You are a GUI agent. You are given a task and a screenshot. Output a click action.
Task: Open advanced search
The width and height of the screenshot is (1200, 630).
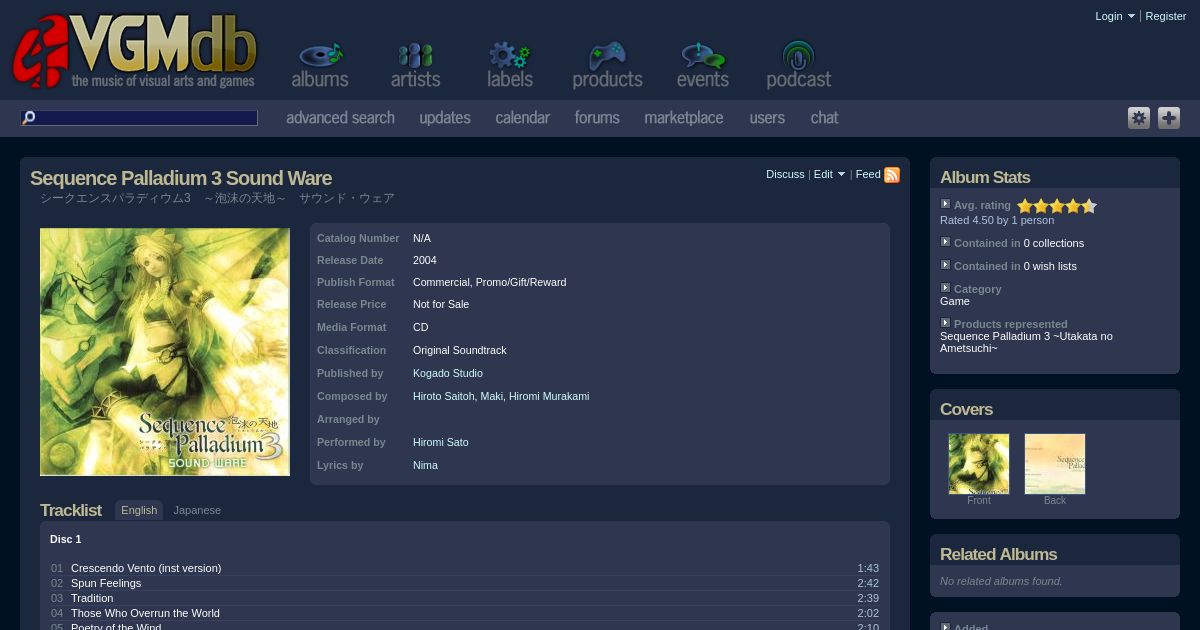click(x=340, y=118)
